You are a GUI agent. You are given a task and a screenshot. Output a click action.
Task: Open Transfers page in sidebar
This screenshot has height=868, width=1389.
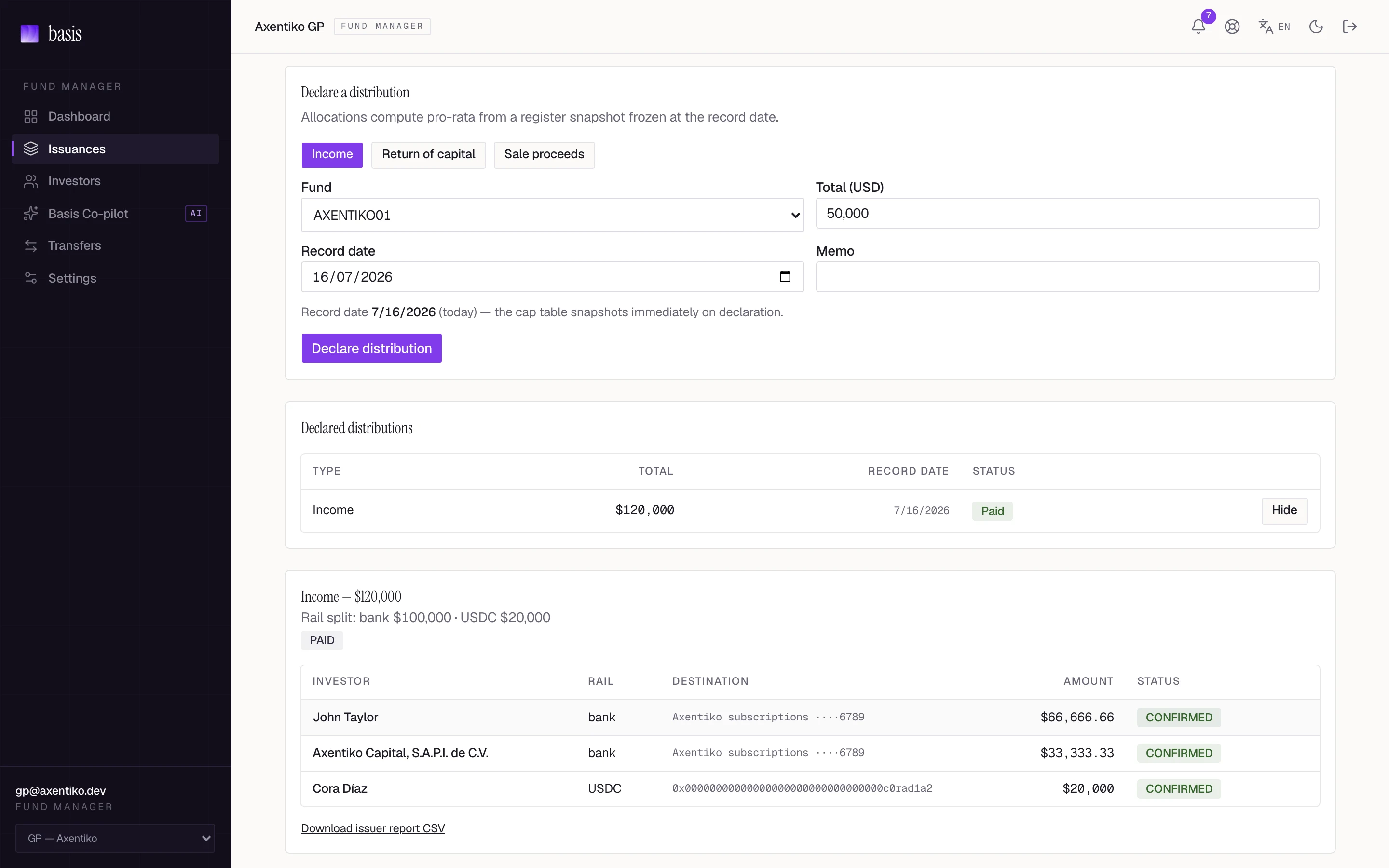point(115,246)
